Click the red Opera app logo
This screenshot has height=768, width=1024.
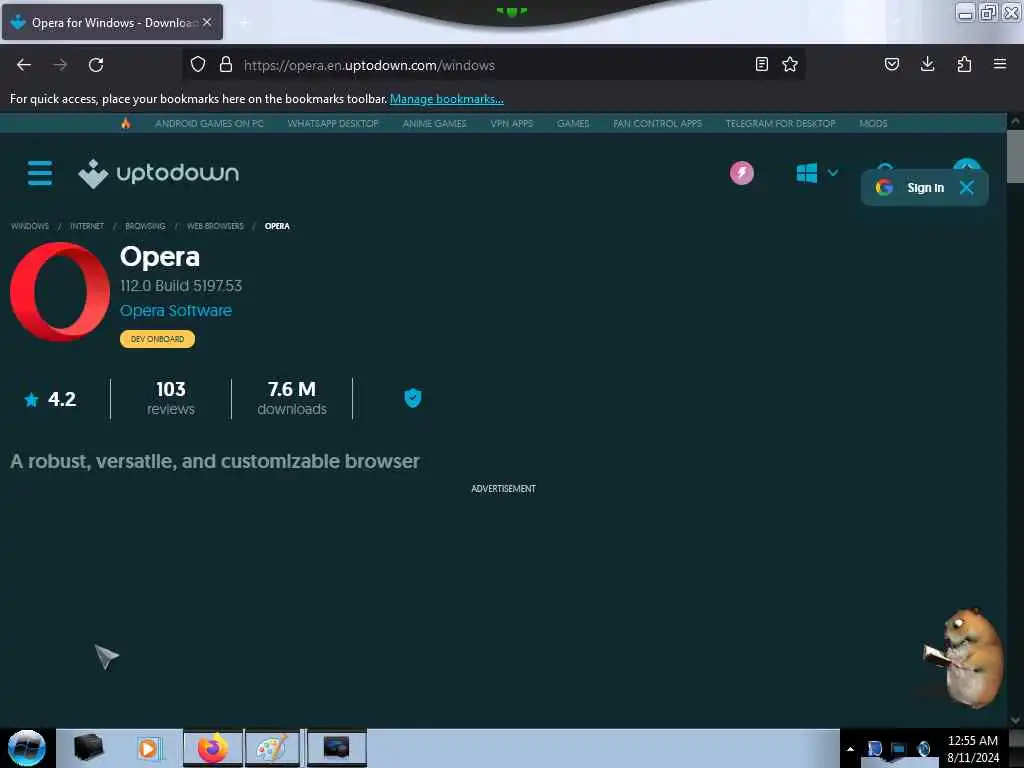coord(60,292)
